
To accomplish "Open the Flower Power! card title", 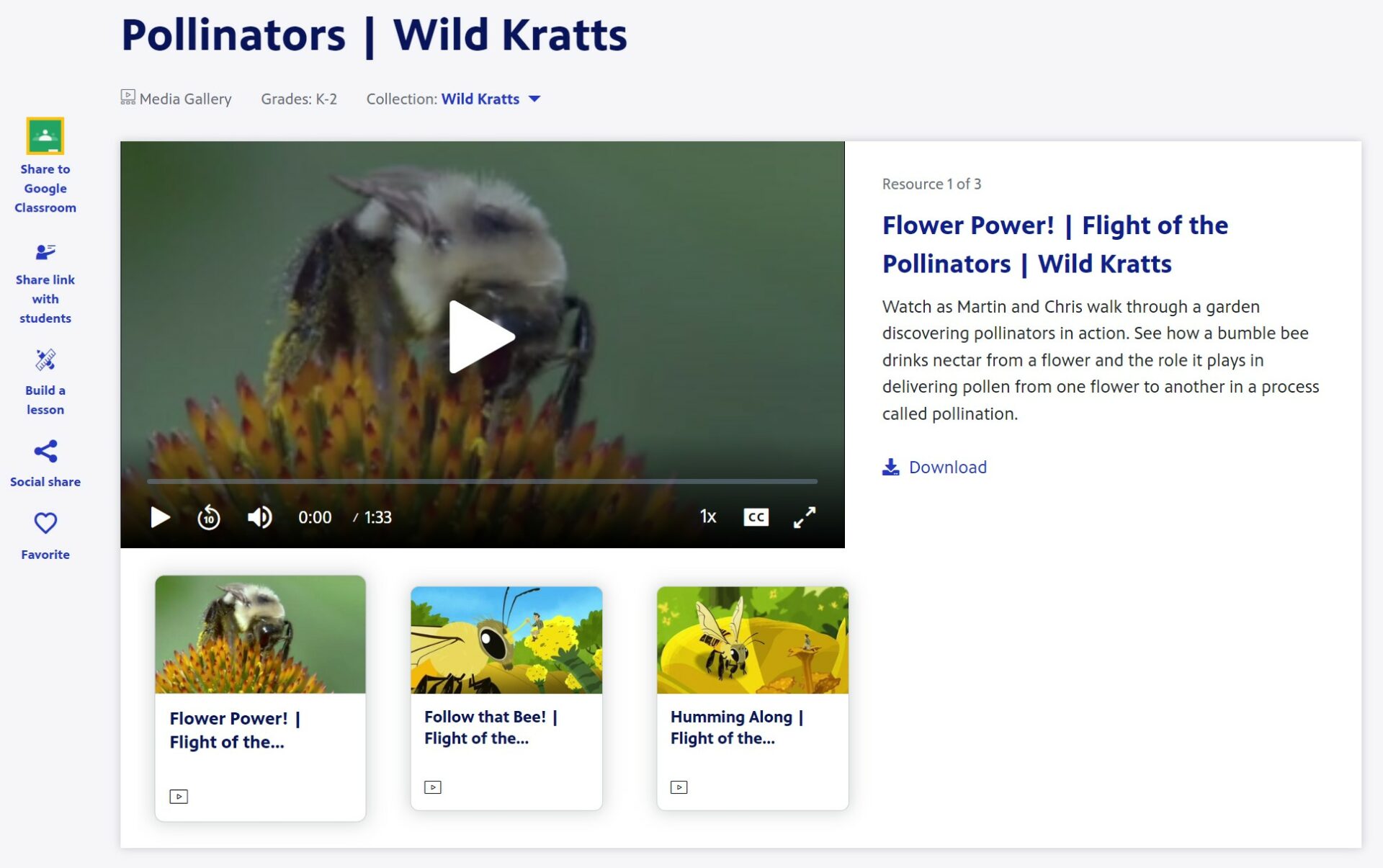I will click(235, 730).
